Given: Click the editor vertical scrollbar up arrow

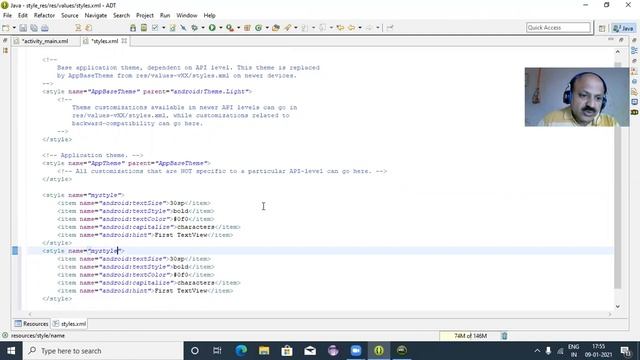Looking at the screenshot, I should tap(618, 52).
